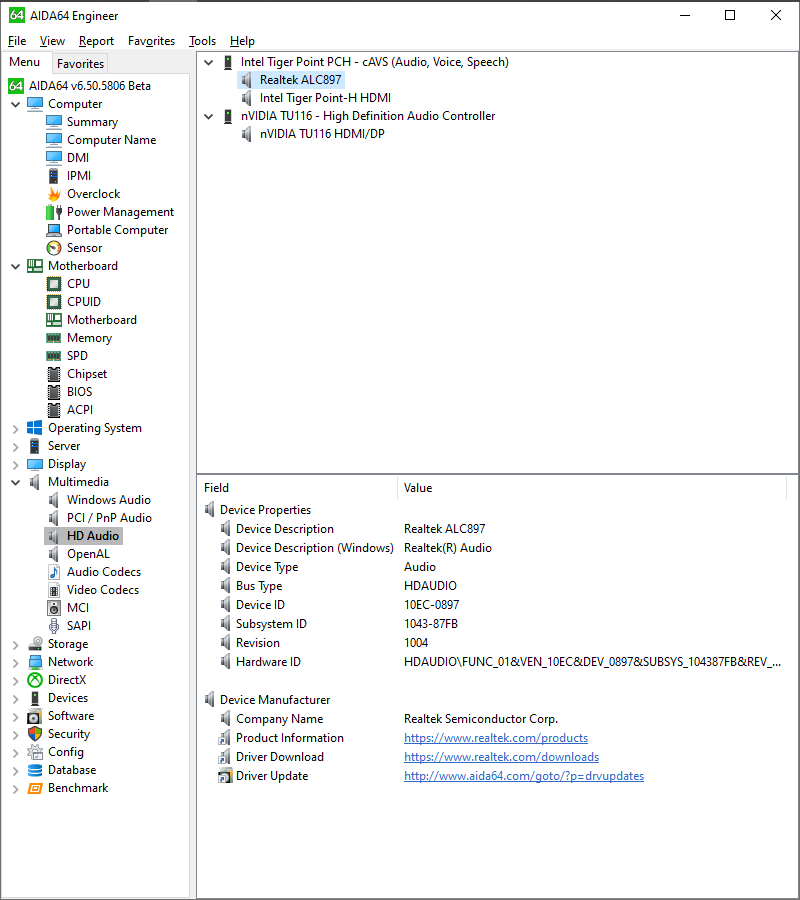Viewport: 800px width, 900px height.
Task: Click the Video Codecs film icon
Action: click(x=54, y=589)
